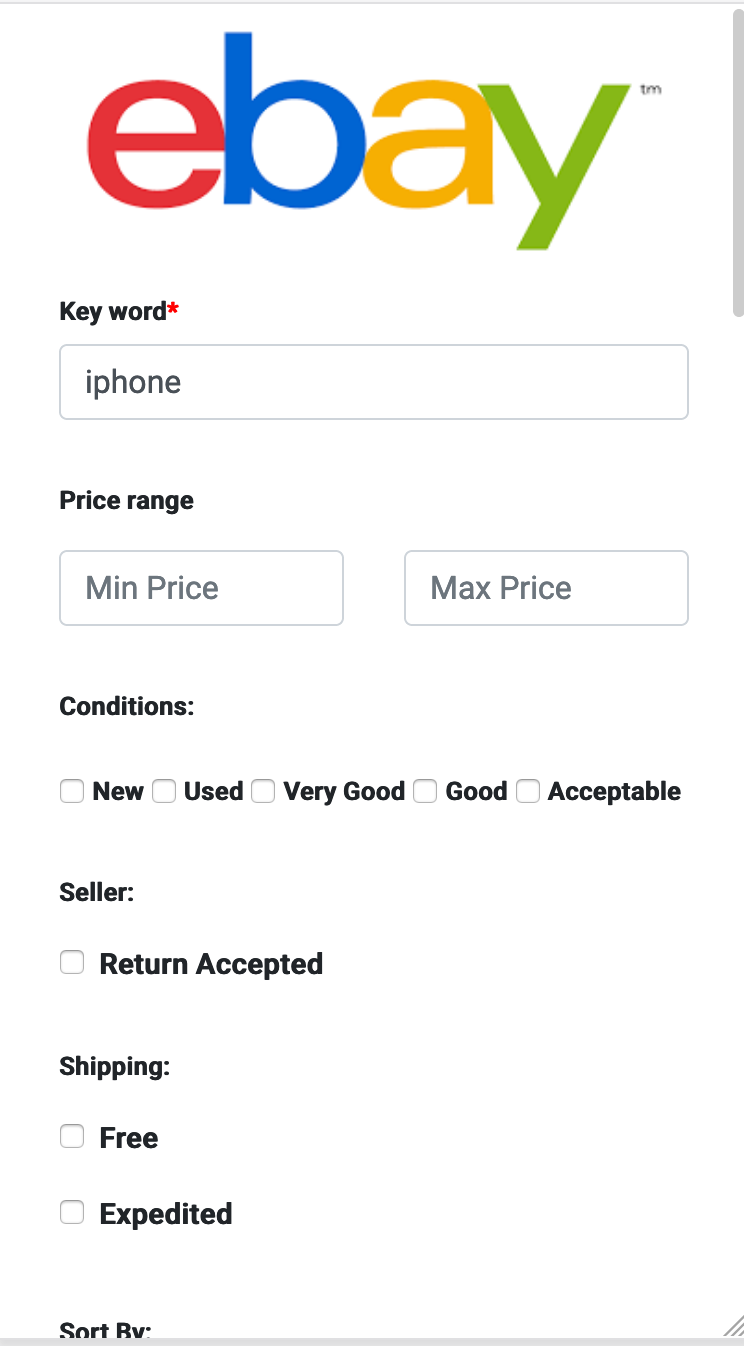744x1346 pixels.
Task: Enable the Return Accepted checkbox
Action: coord(72,963)
